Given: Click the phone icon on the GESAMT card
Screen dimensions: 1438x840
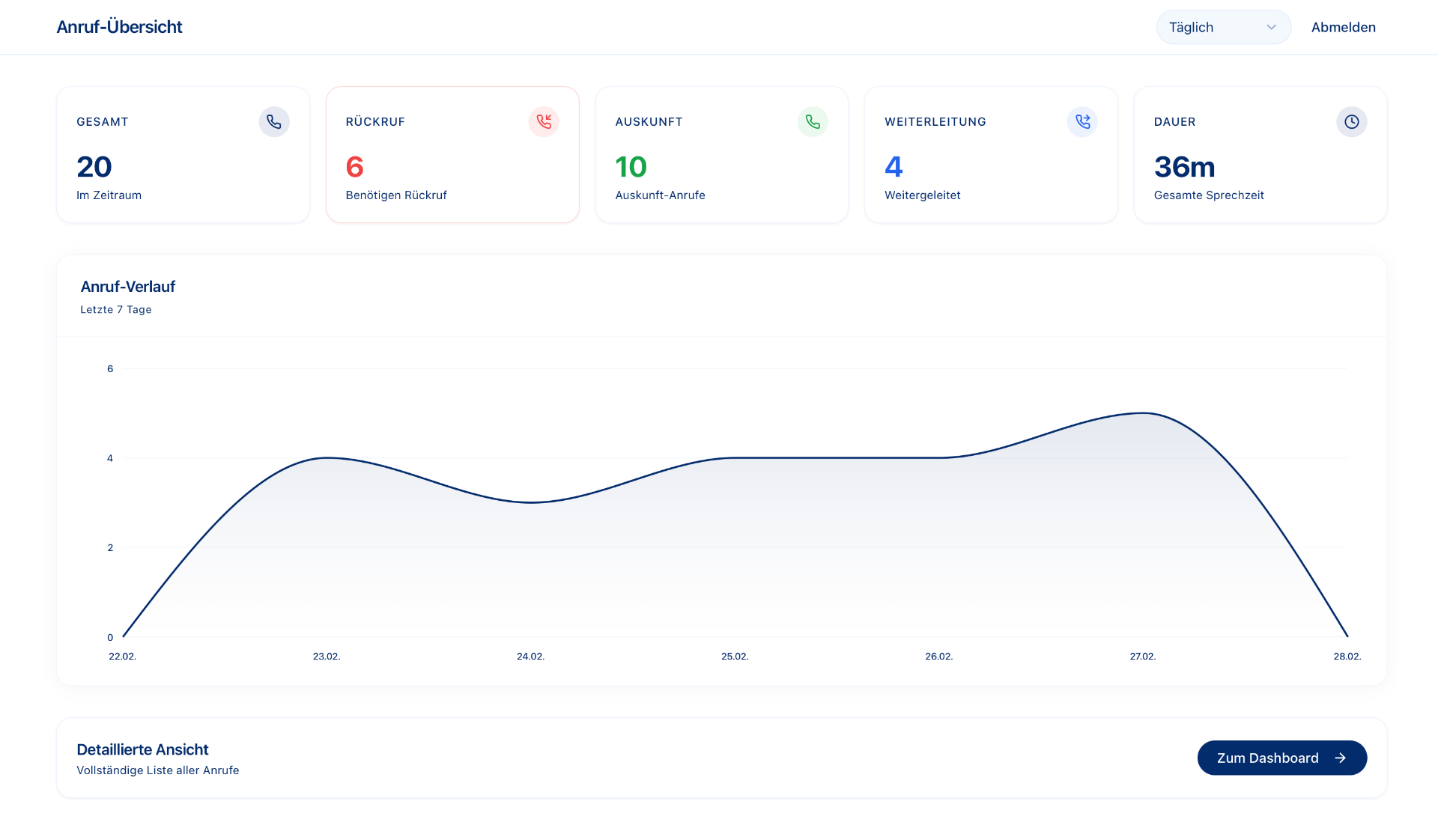Looking at the screenshot, I should point(274,121).
